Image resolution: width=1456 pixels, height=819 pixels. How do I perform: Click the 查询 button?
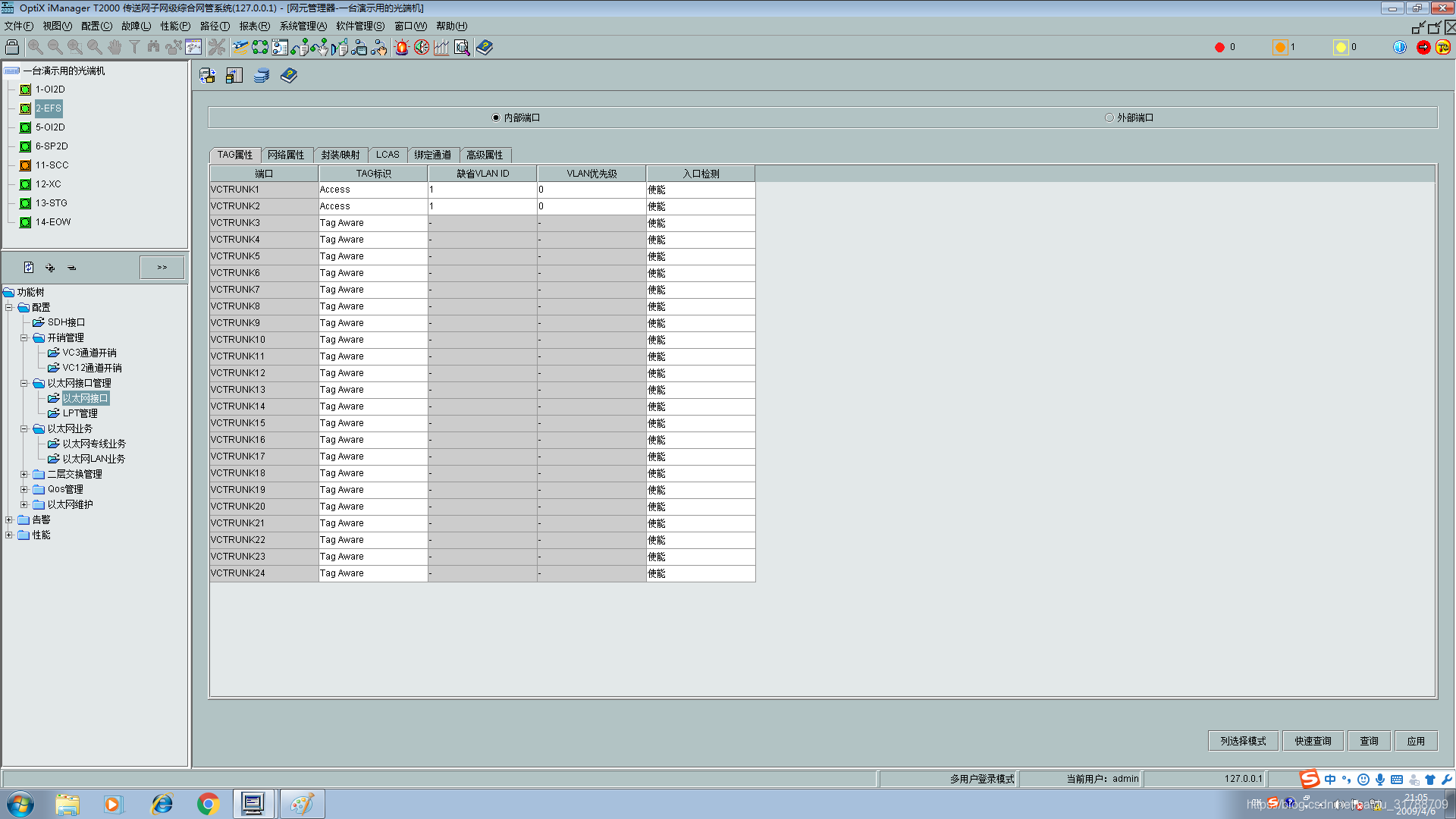tap(1369, 741)
